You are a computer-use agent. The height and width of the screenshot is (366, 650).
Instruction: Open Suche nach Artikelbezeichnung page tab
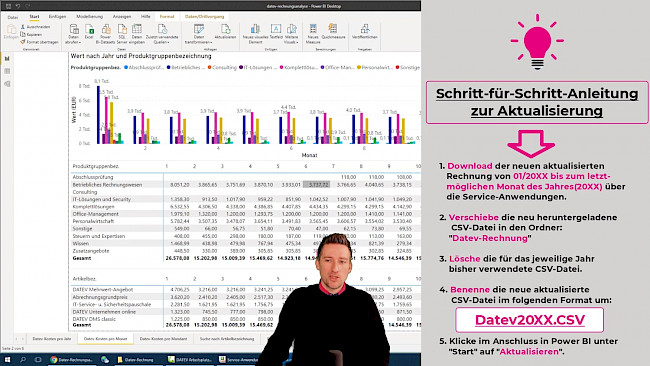click(x=227, y=339)
